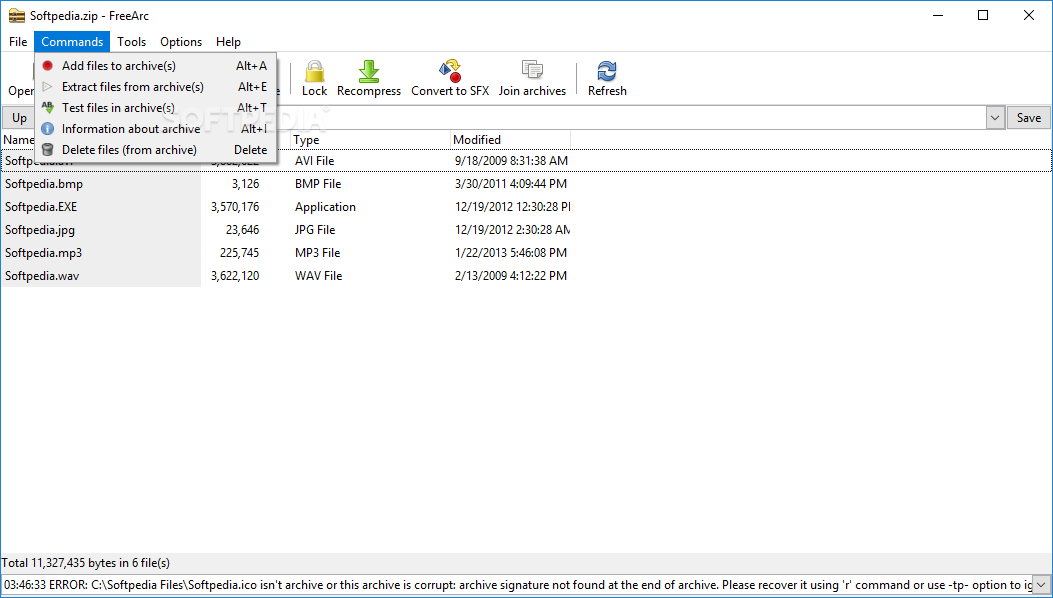The image size is (1053, 598).
Task: Click the 3,126 size value
Action: pos(246,183)
